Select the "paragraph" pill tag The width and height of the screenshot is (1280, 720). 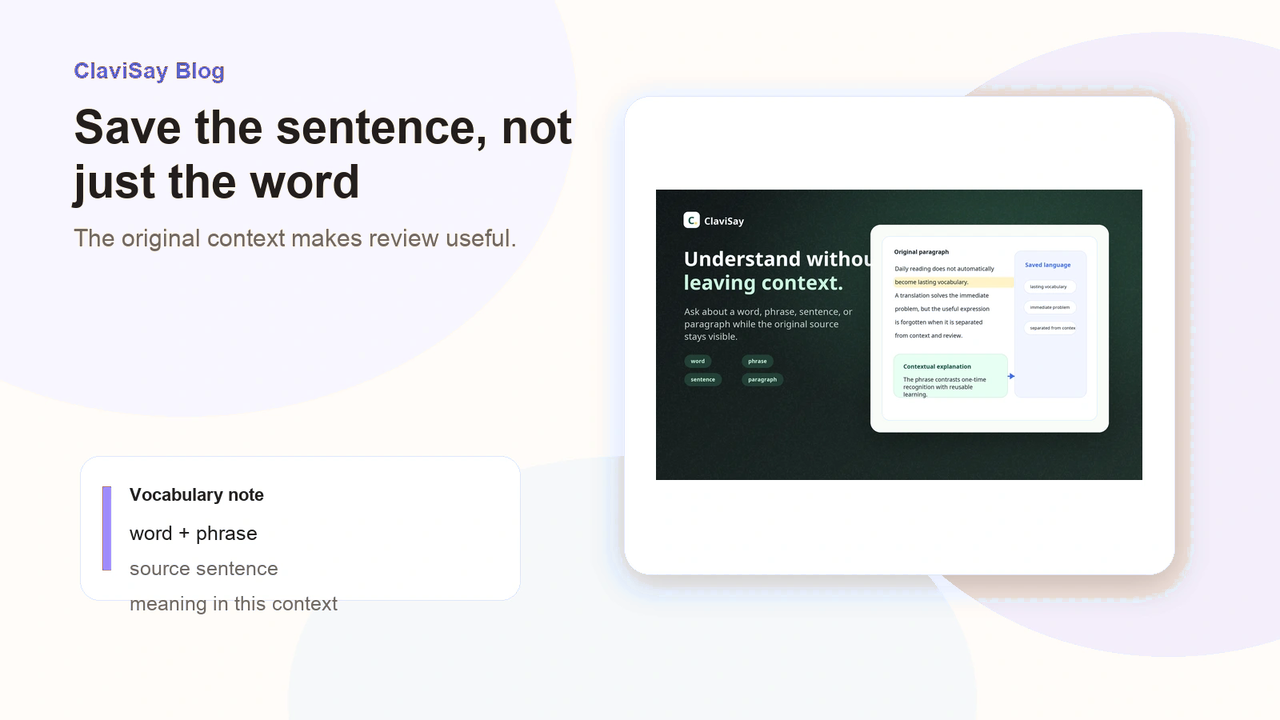coord(762,380)
